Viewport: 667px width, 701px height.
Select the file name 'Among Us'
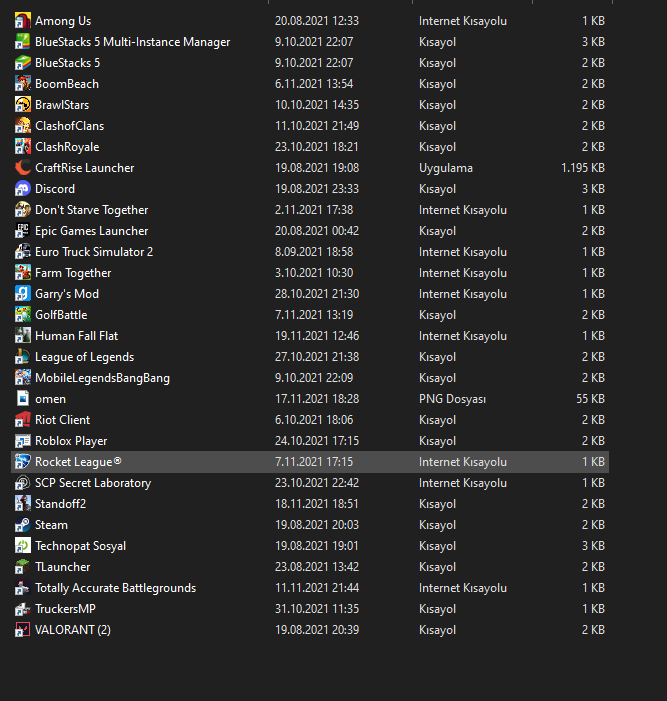click(x=63, y=21)
